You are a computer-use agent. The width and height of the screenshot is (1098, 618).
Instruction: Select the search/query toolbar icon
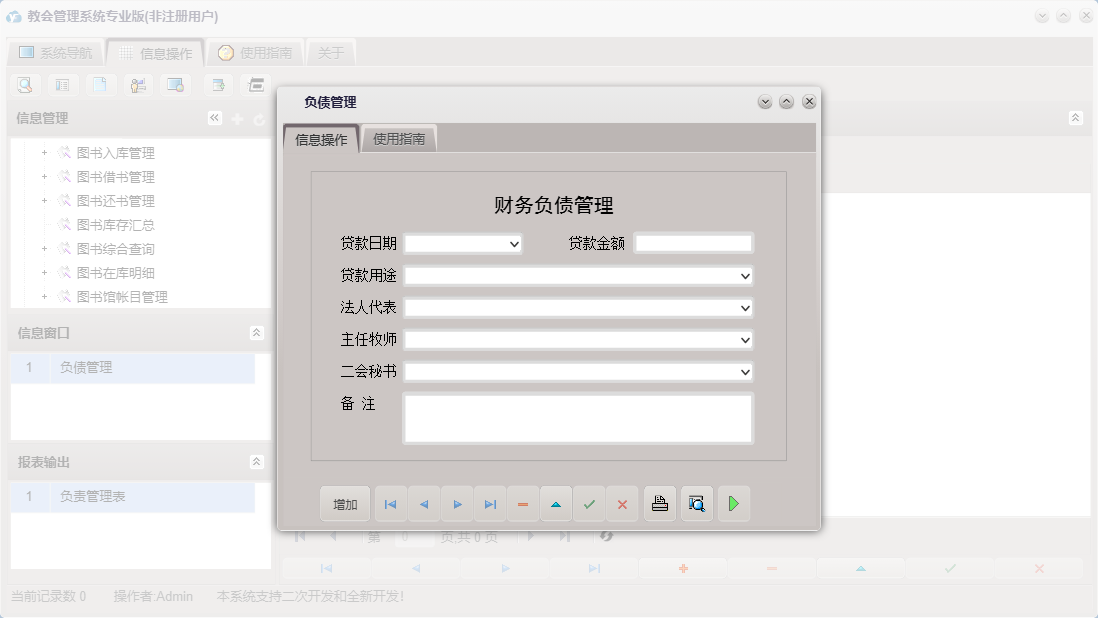pyautogui.click(x=24, y=84)
